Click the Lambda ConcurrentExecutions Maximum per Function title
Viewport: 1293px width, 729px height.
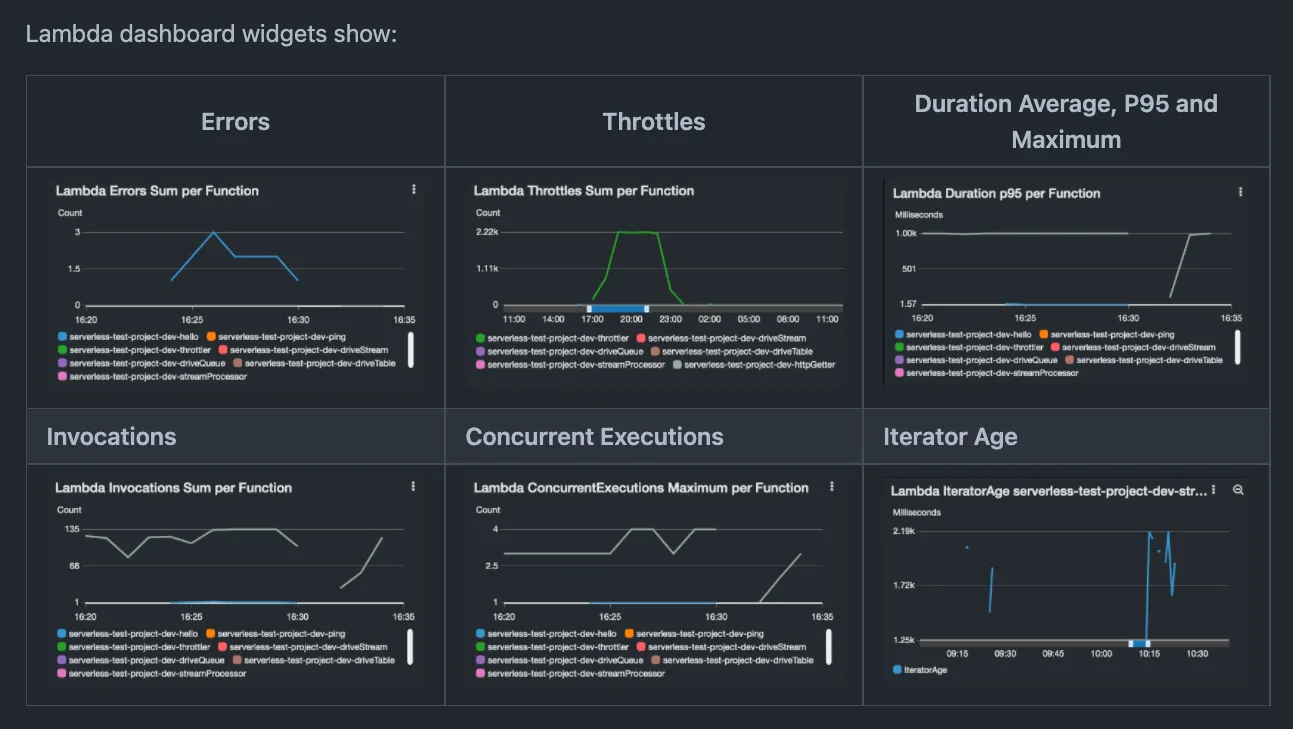coord(641,487)
